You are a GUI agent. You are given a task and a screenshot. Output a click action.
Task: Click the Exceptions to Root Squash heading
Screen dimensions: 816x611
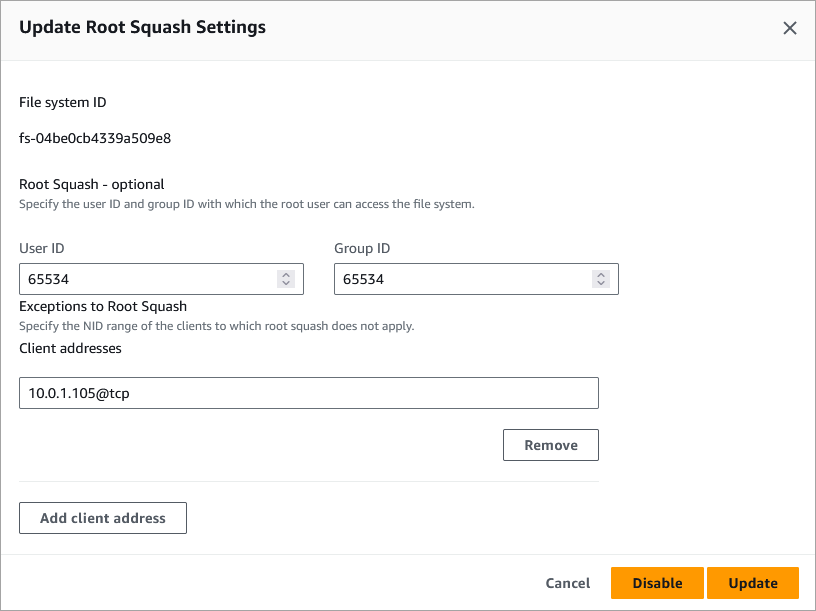coord(103,306)
